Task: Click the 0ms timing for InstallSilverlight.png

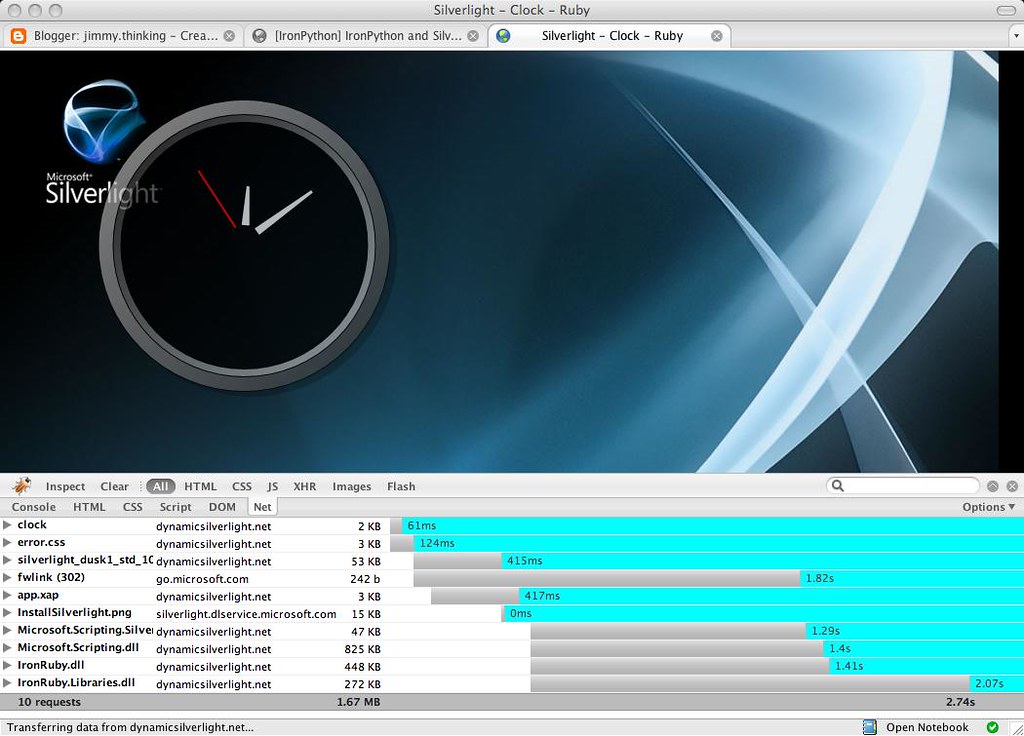Action: coord(520,613)
